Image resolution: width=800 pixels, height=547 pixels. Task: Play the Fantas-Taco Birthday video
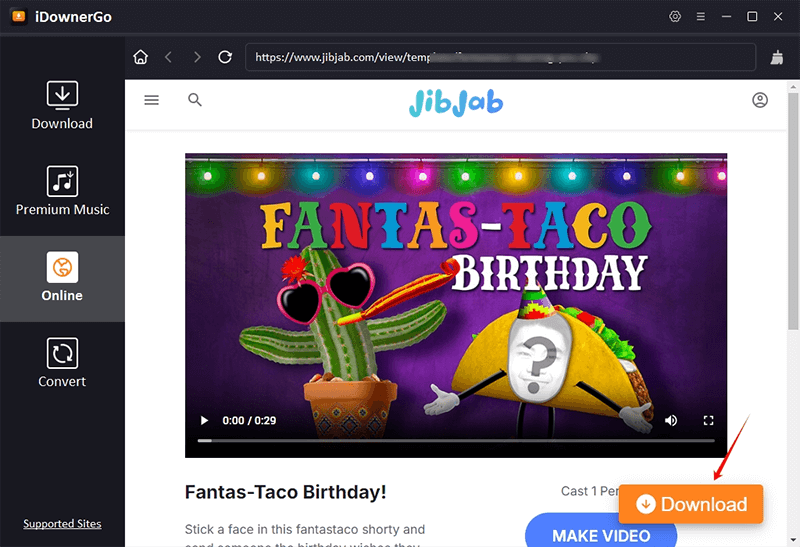click(x=204, y=420)
